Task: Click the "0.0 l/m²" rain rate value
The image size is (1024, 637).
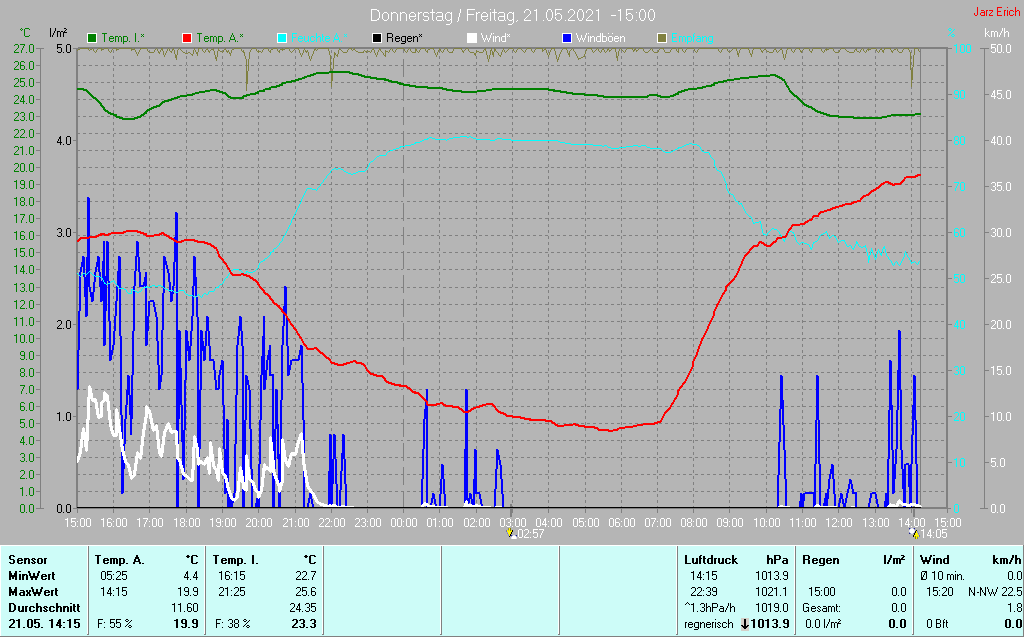Action: [823, 624]
